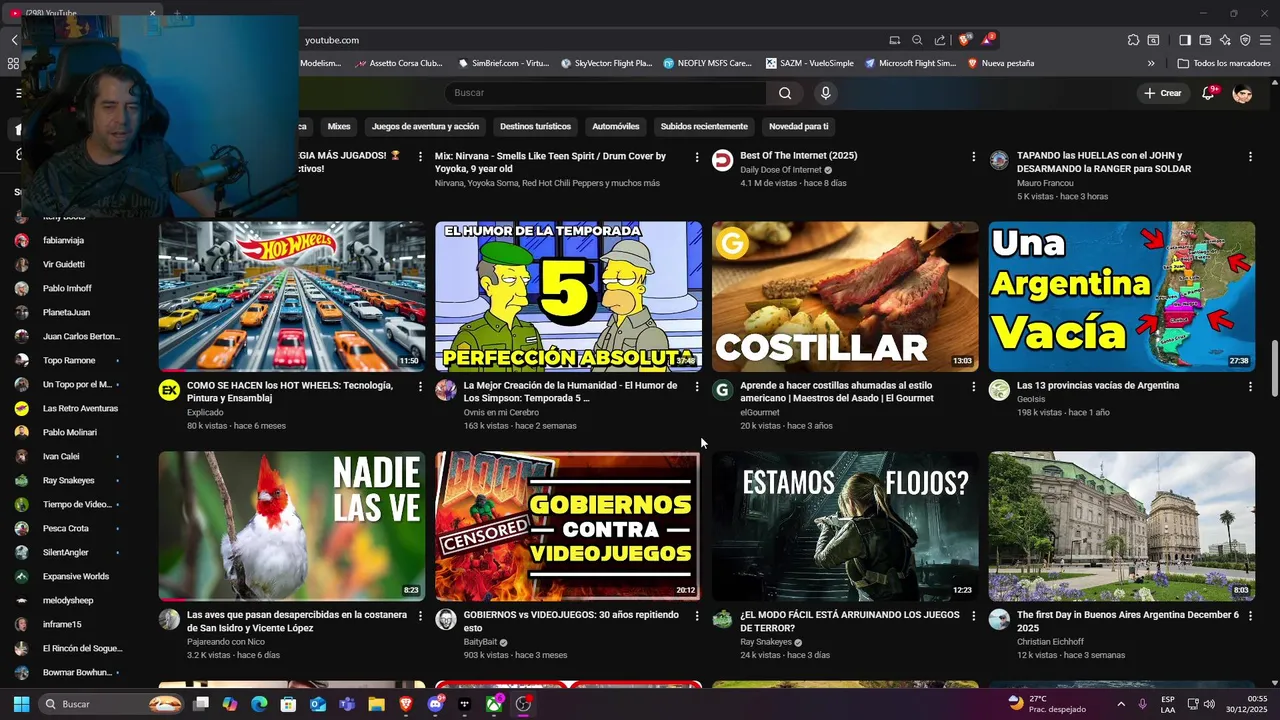The height and width of the screenshot is (720, 1280).
Task: Open Ray Snakeyes subscription in sidebar
Action: click(68, 480)
